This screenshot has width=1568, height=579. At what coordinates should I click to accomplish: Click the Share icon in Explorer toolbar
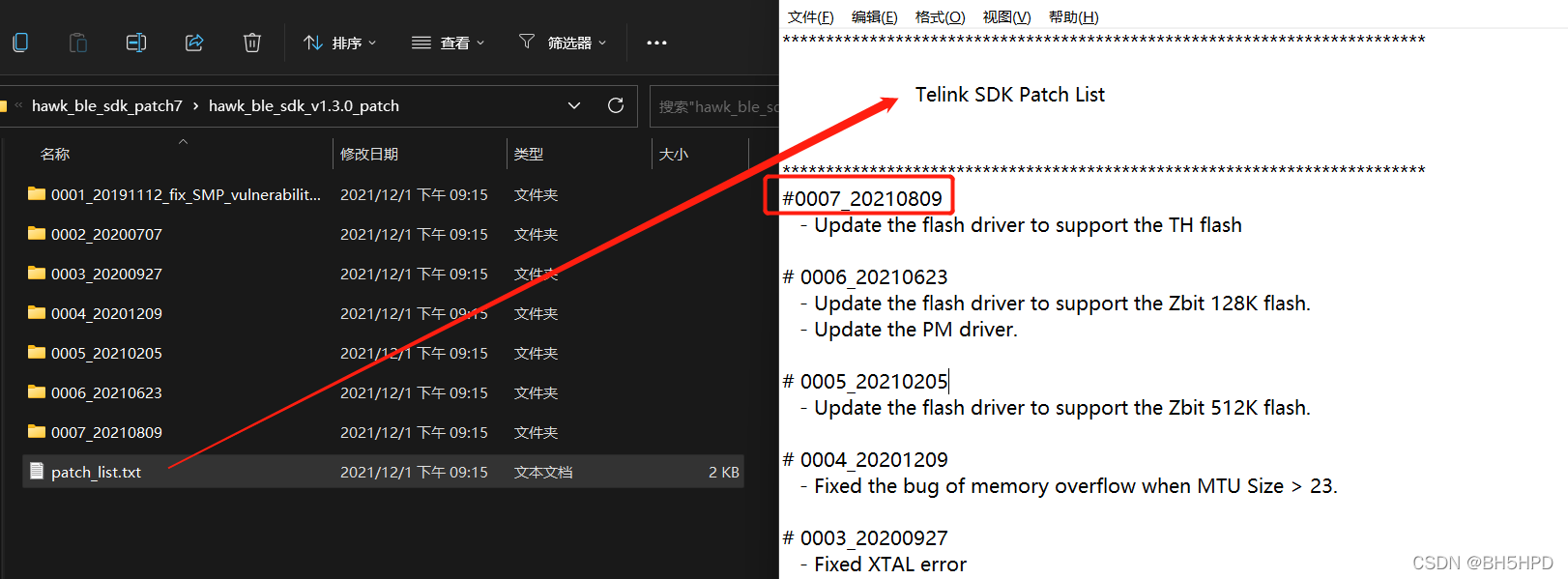click(194, 43)
